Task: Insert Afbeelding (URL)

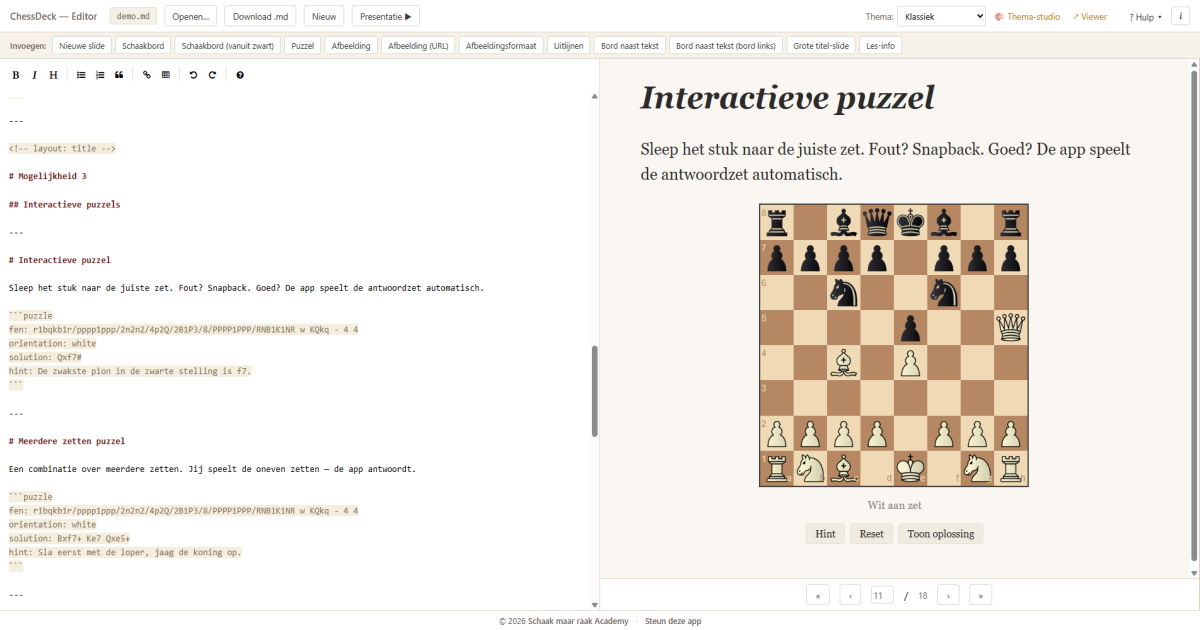Action: tap(418, 46)
